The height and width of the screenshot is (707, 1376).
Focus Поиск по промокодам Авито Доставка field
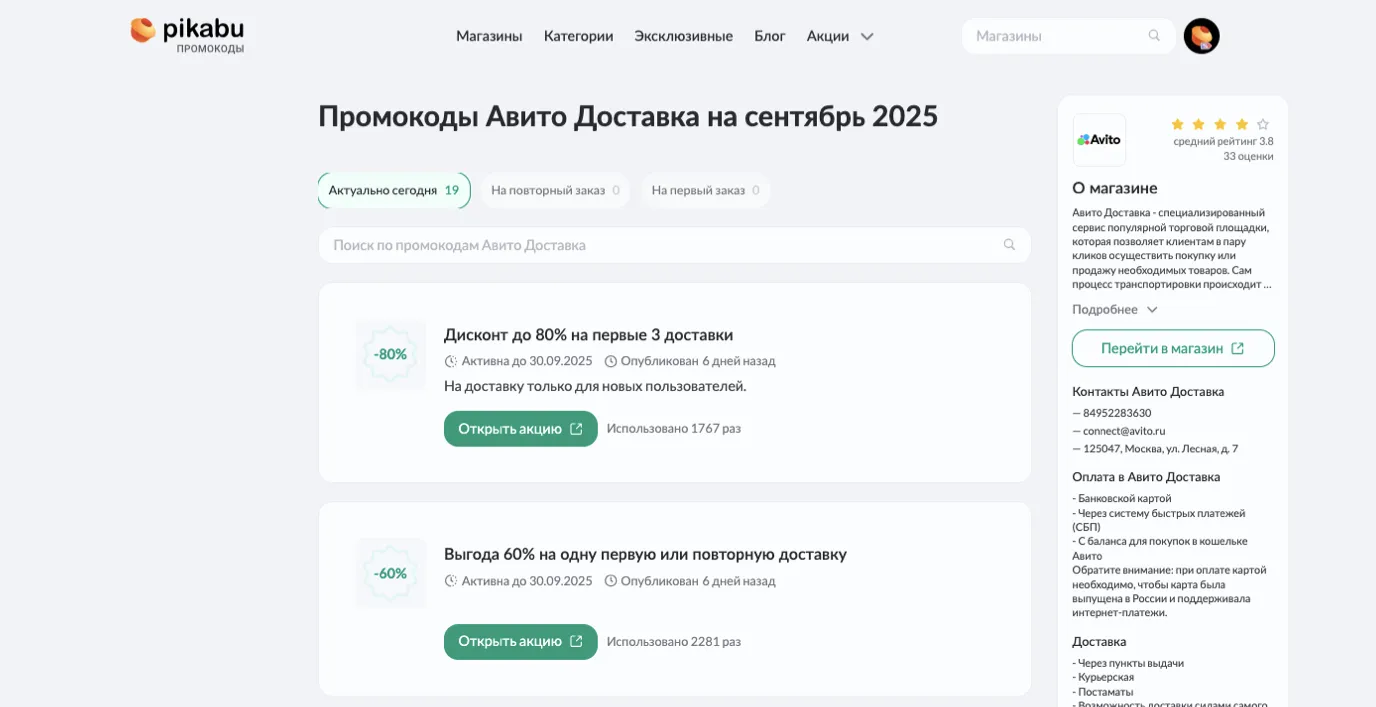(674, 245)
